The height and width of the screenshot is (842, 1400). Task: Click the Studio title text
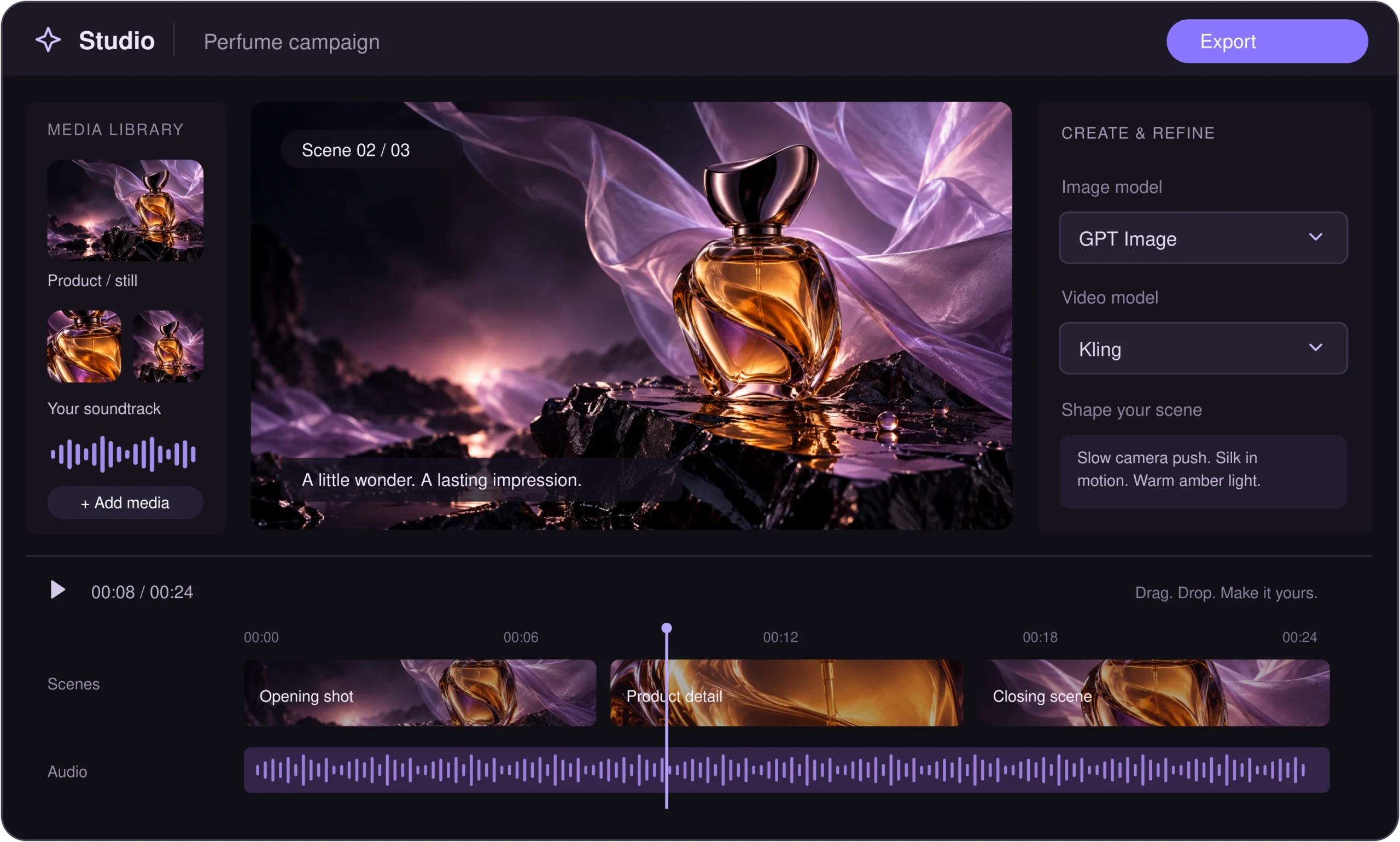pos(116,41)
